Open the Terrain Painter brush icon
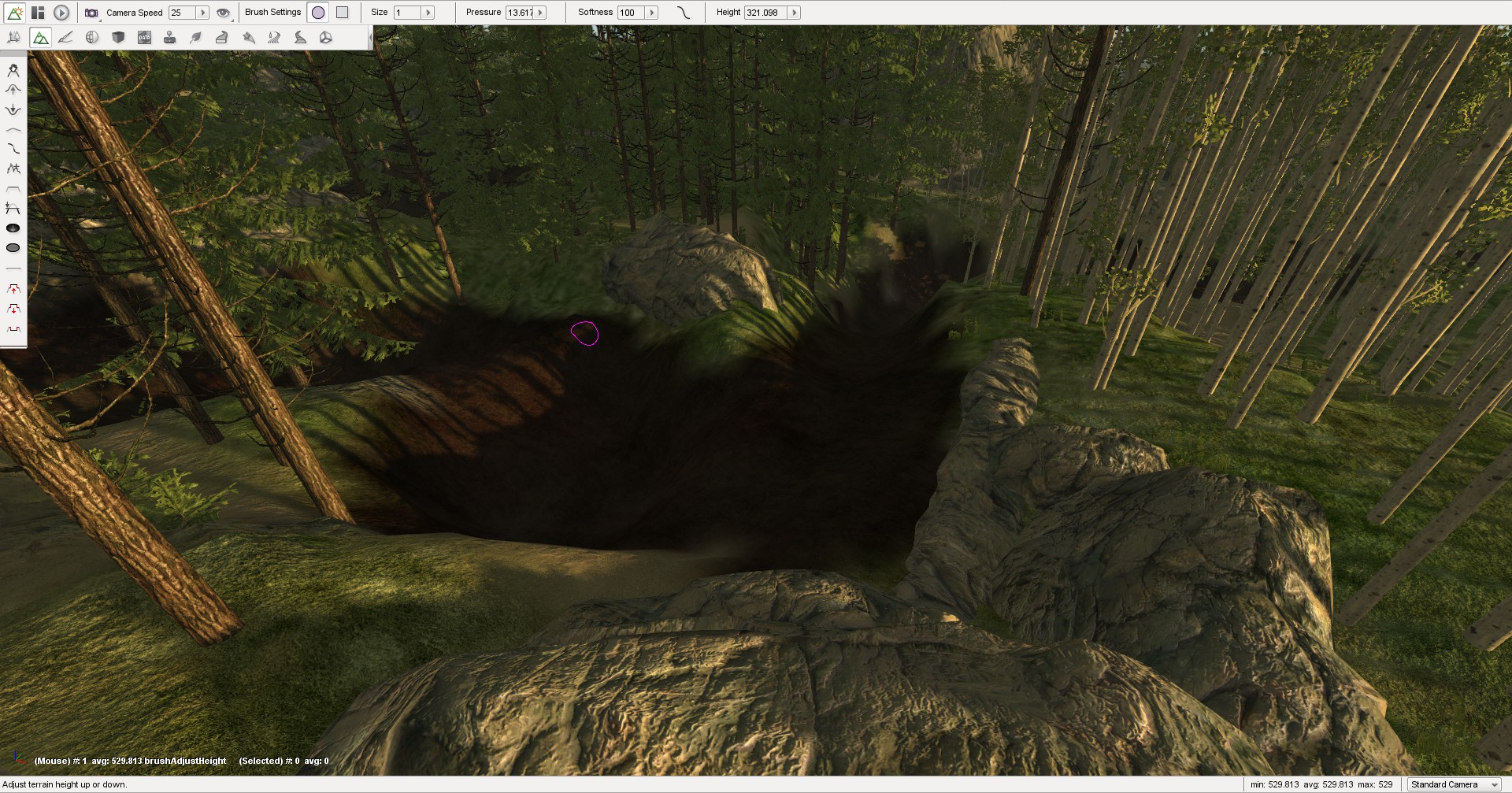Screen dimensions: 1512x793 (66, 37)
